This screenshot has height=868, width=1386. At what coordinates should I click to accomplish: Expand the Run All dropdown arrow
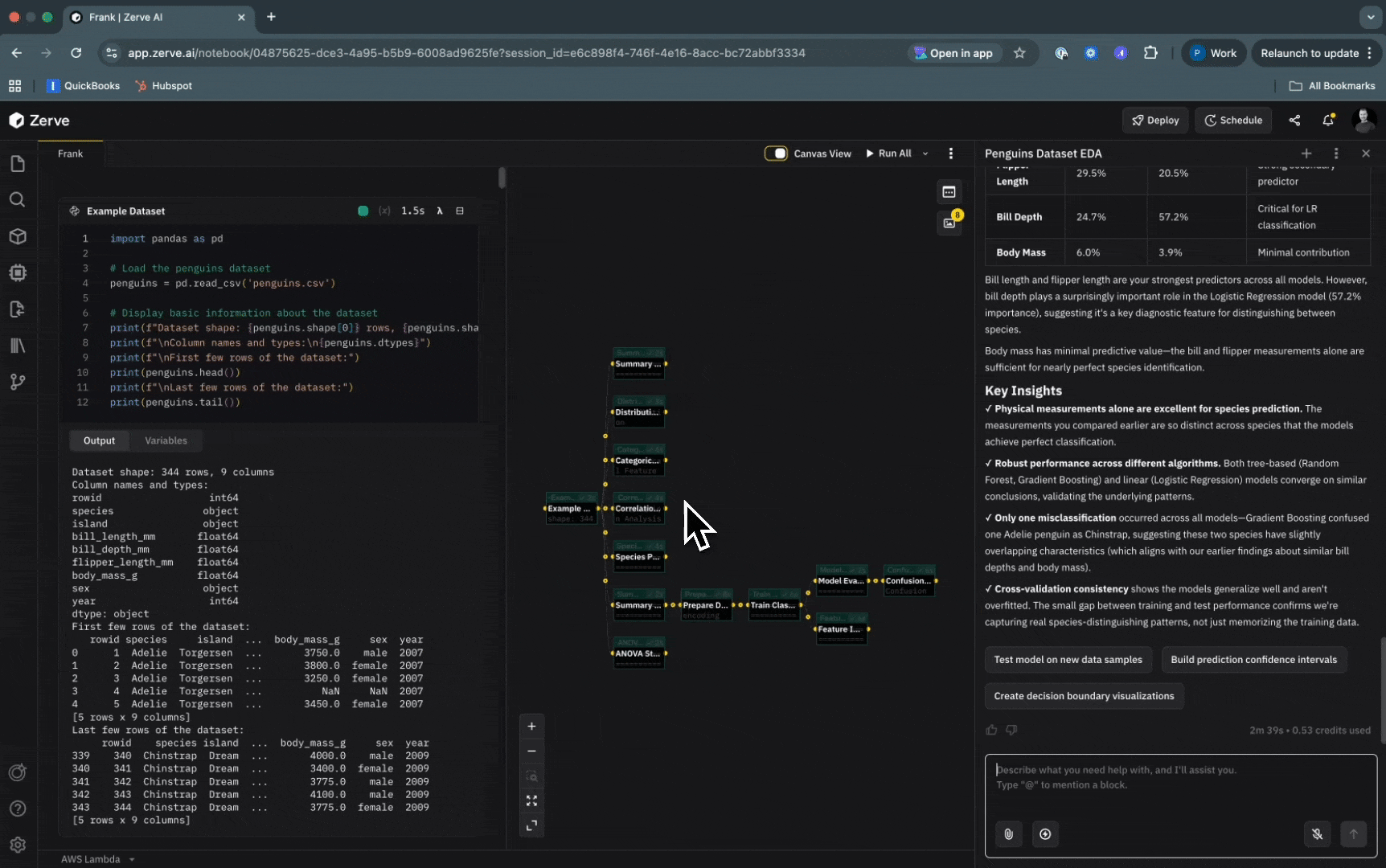point(925,154)
